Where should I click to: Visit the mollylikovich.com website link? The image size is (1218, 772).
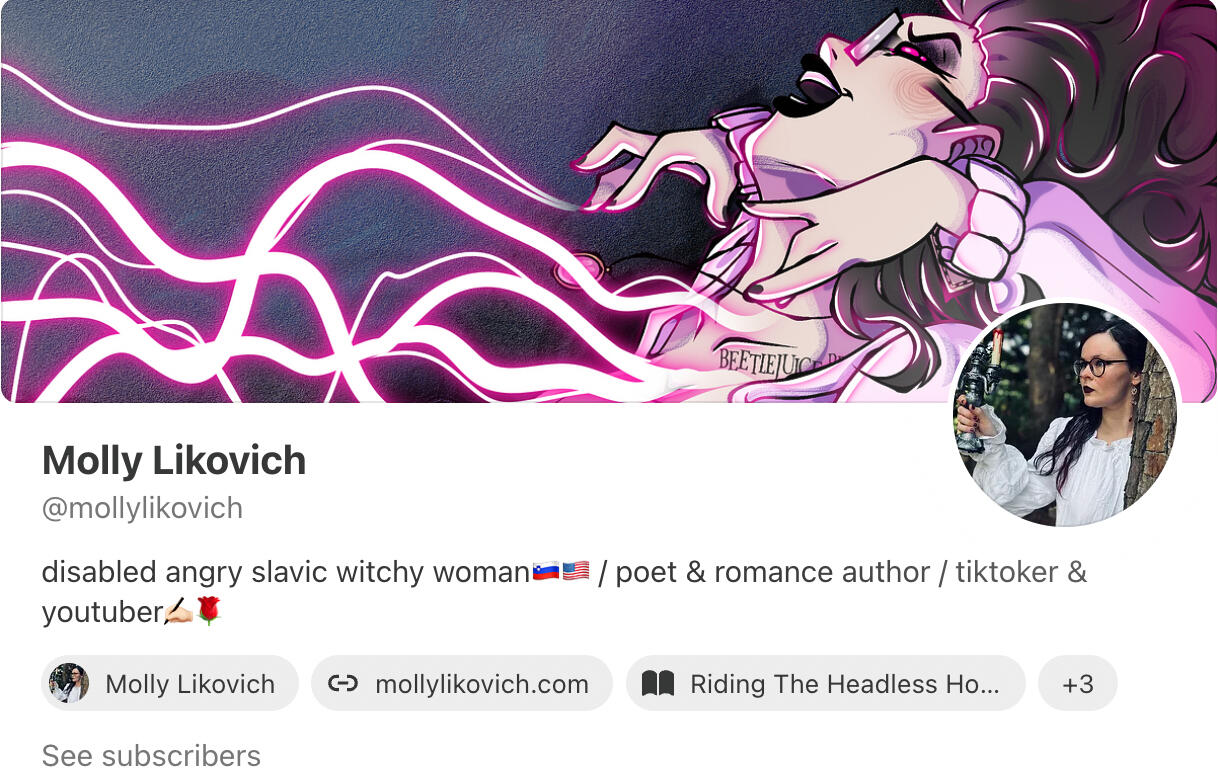click(462, 684)
